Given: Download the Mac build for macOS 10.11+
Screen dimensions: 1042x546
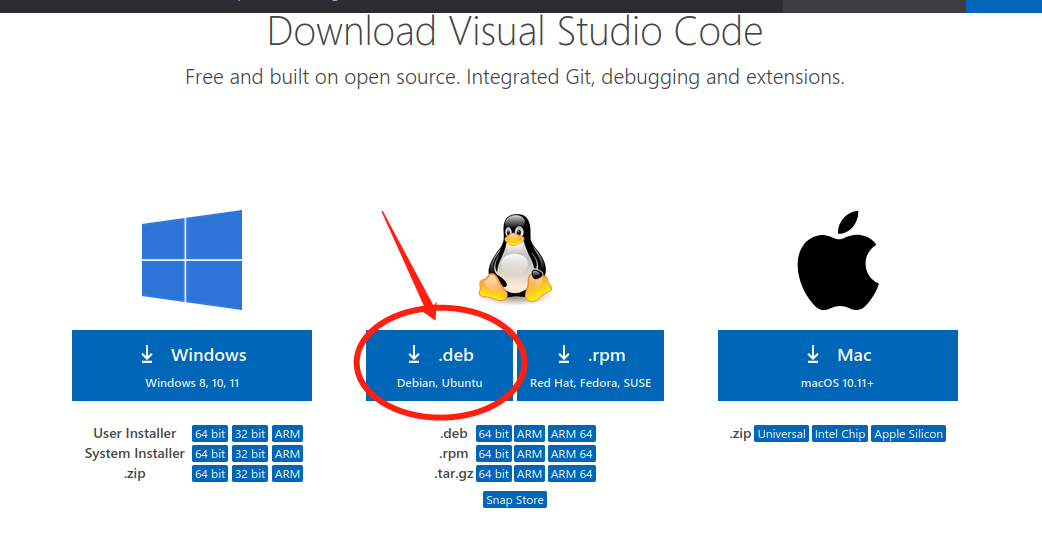Looking at the screenshot, I should [838, 365].
